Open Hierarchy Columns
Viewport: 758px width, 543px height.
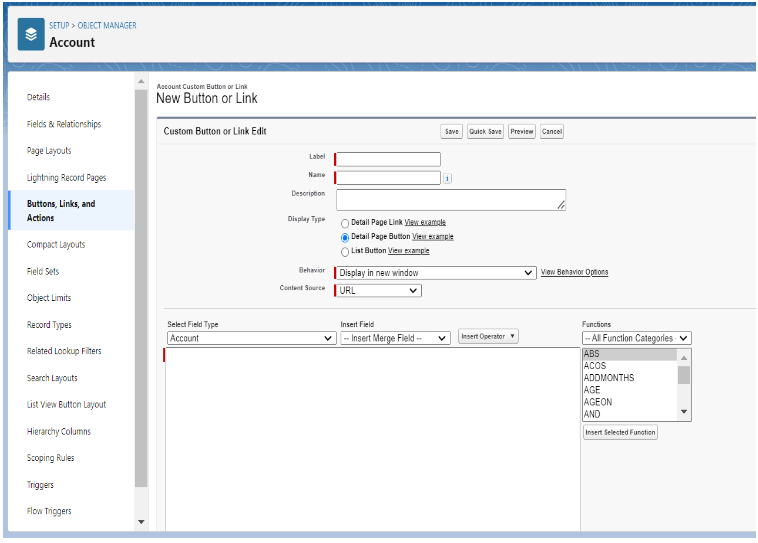tap(58, 431)
